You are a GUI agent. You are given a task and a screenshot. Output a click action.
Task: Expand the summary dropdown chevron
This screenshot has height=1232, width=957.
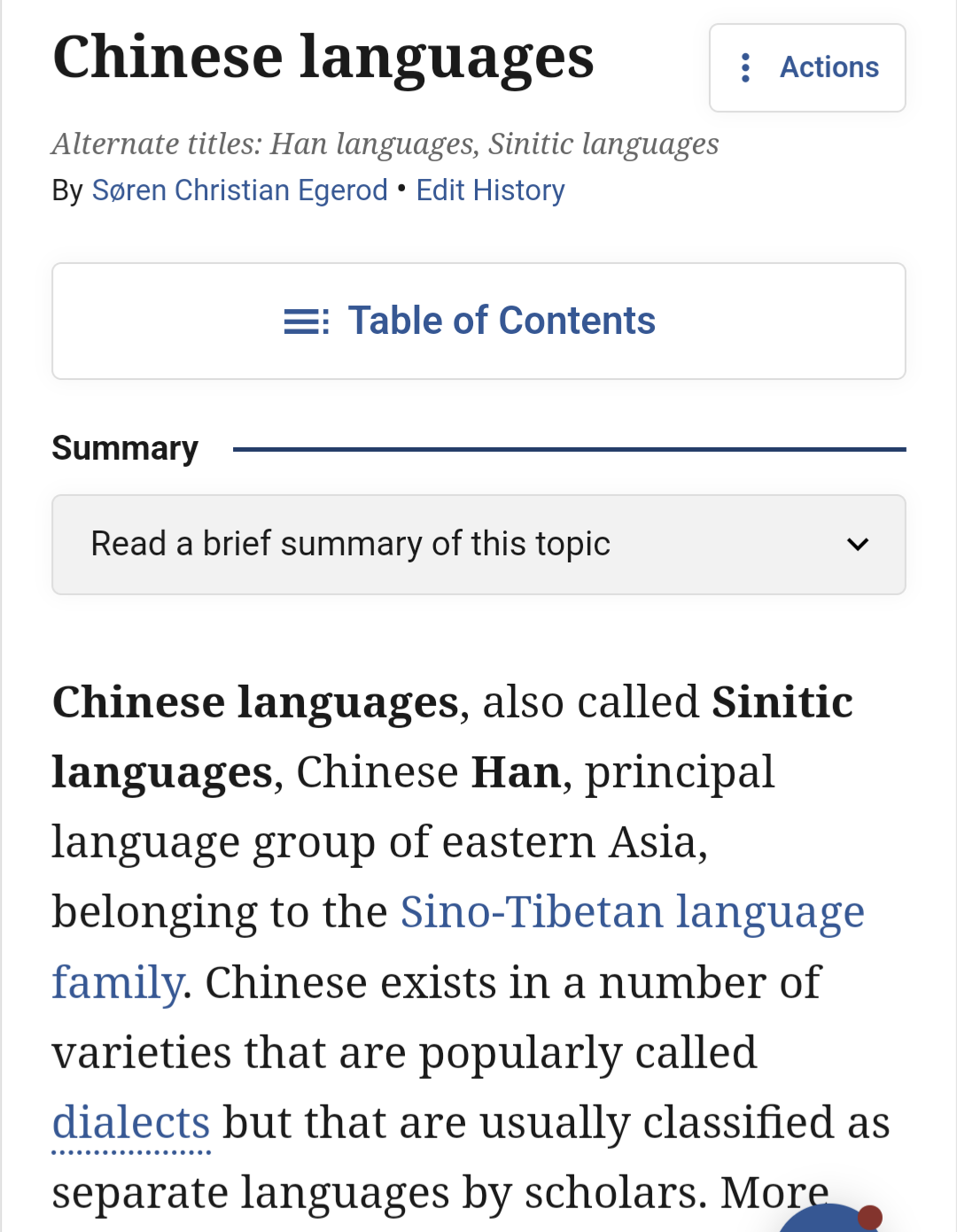(857, 544)
